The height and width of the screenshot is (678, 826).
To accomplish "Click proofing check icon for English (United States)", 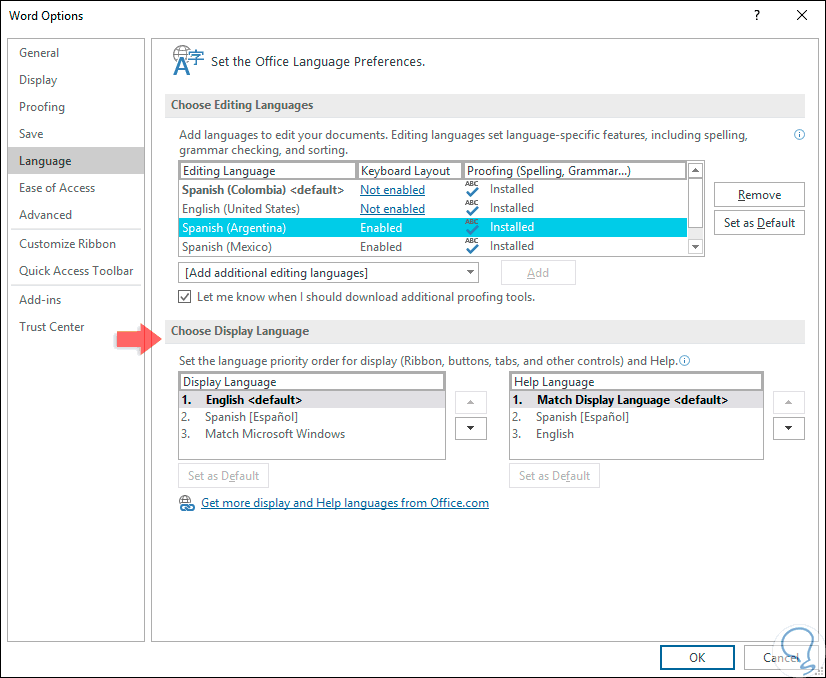I will (x=472, y=208).
